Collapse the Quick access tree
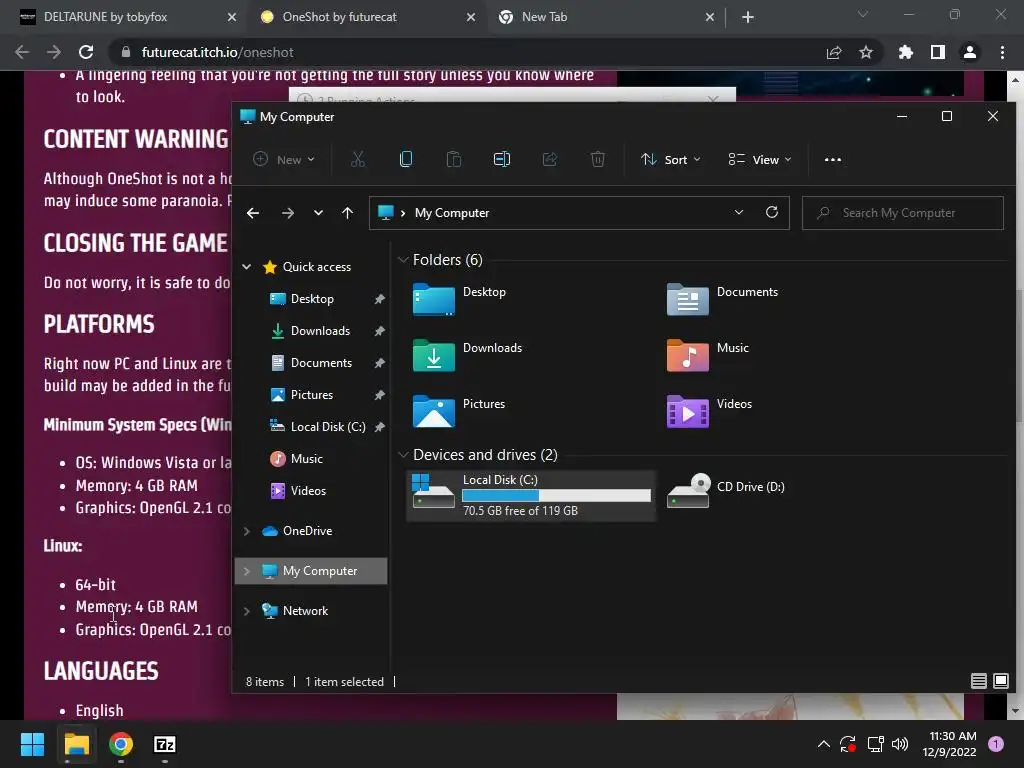Image resolution: width=1024 pixels, height=768 pixels. click(246, 266)
